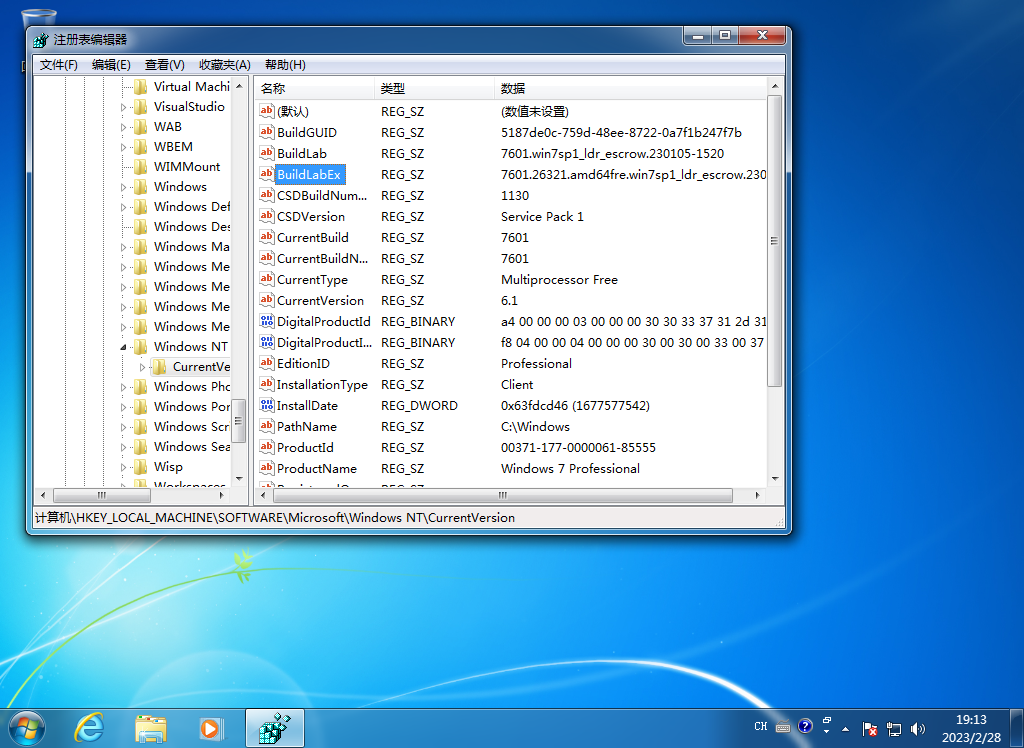The width and height of the screenshot is (1024, 748).
Task: Click the Windows NT folder icon
Action: 140,346
